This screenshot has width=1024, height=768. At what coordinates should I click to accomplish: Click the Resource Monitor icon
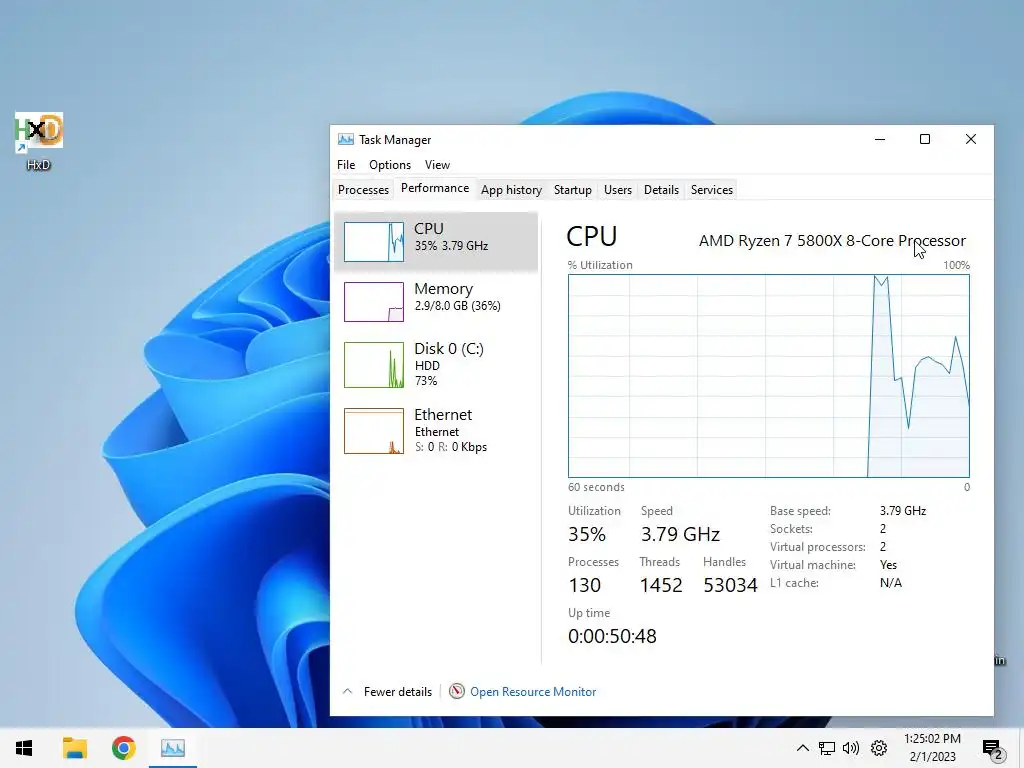tap(456, 691)
